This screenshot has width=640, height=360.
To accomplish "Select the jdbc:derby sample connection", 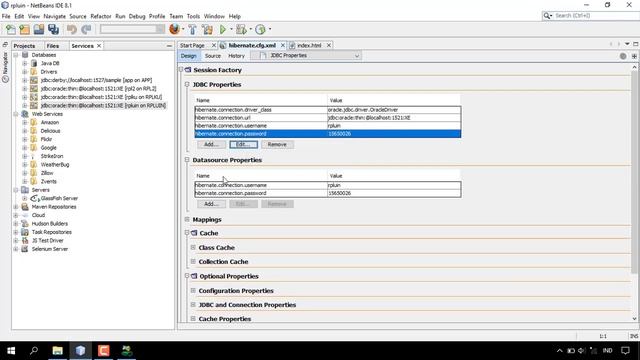I will (96, 80).
